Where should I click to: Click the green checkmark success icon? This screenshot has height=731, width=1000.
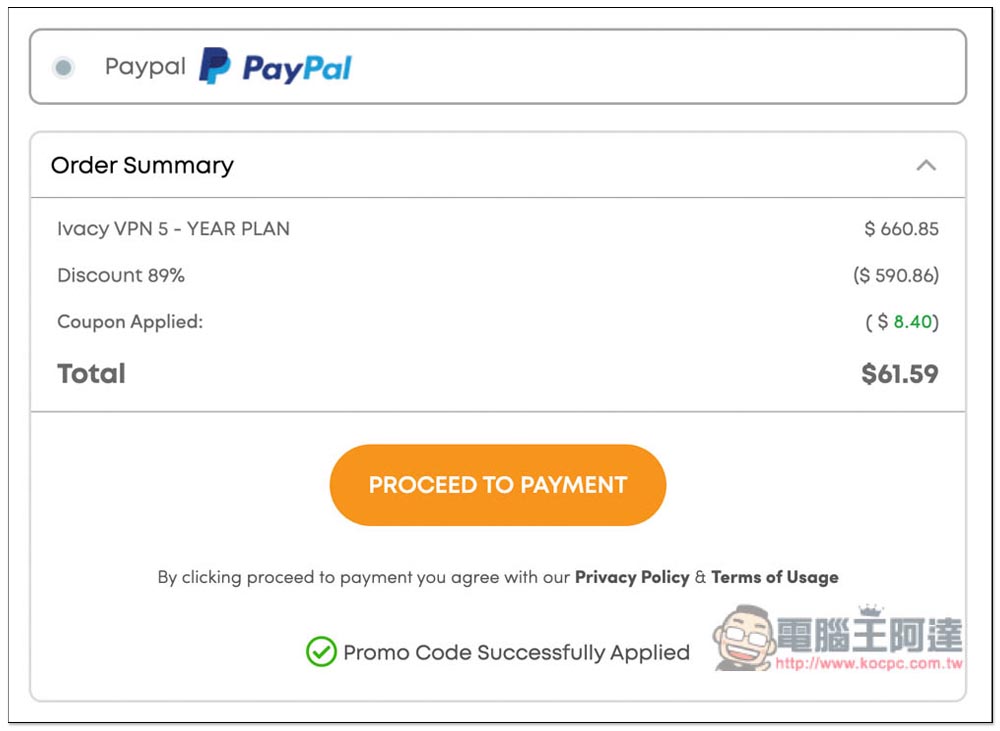[321, 652]
